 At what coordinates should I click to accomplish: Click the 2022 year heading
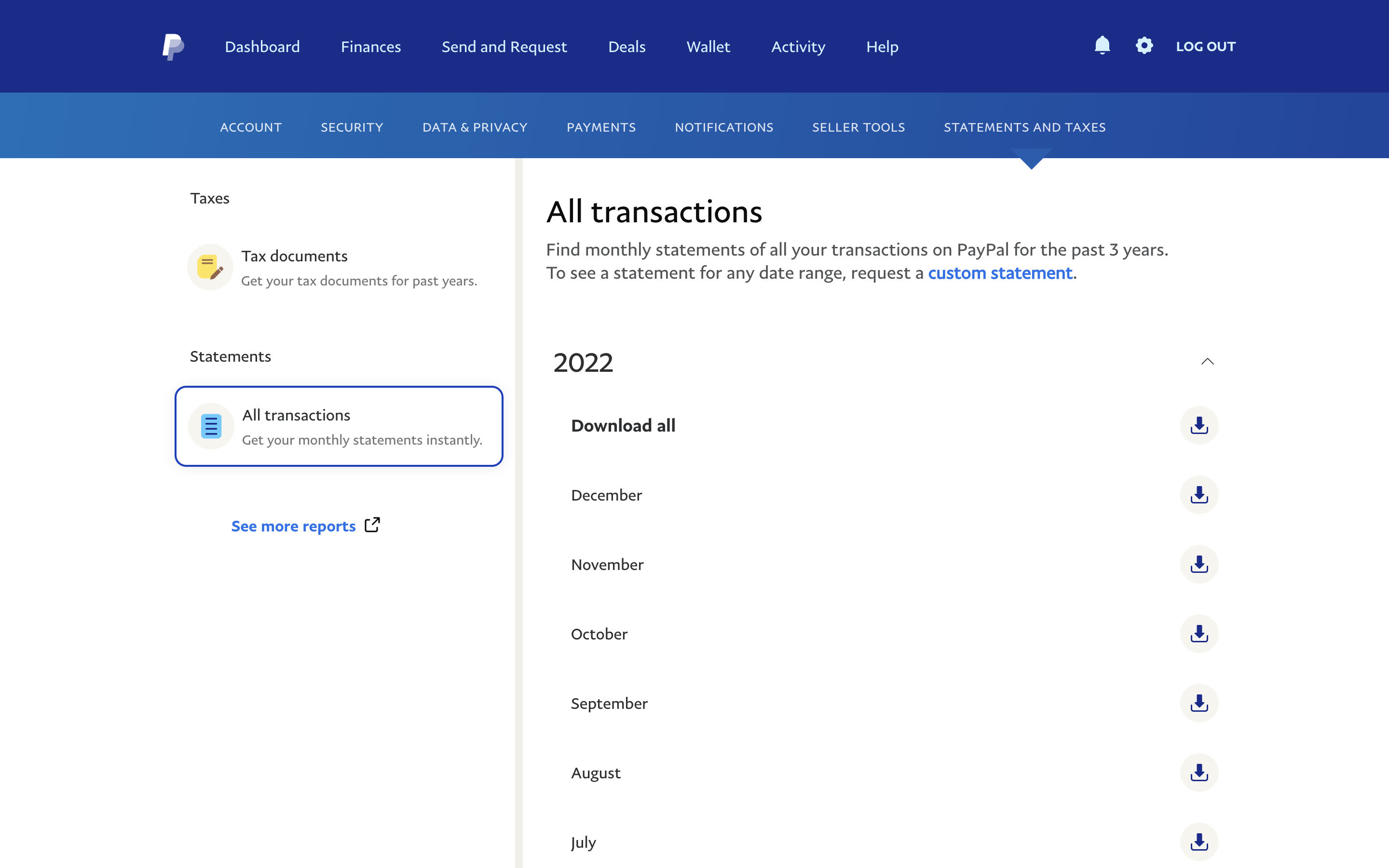pyautogui.click(x=583, y=362)
